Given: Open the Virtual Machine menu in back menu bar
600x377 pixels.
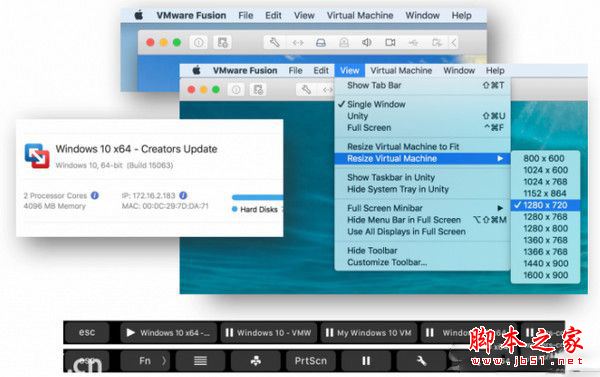Looking at the screenshot, I should click(x=360, y=15).
